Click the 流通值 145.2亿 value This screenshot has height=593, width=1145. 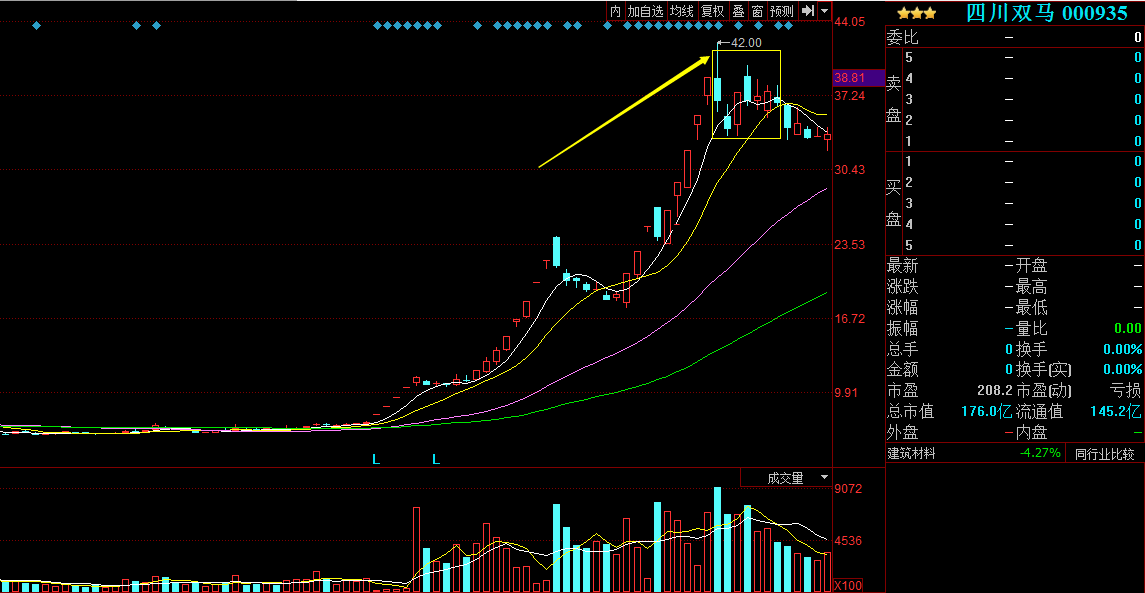[1116, 412]
